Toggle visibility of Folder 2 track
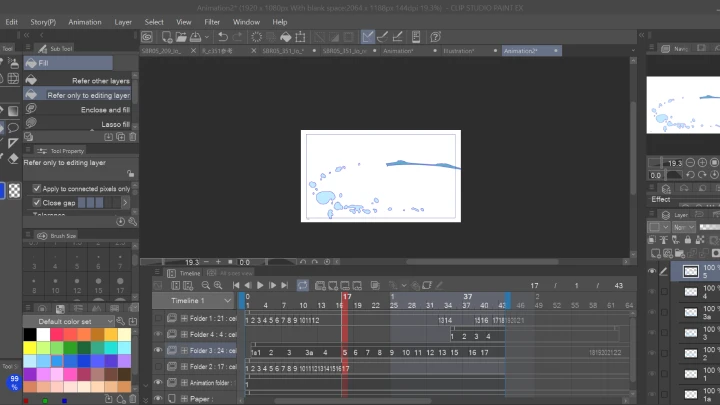720x405 pixels. (158, 366)
